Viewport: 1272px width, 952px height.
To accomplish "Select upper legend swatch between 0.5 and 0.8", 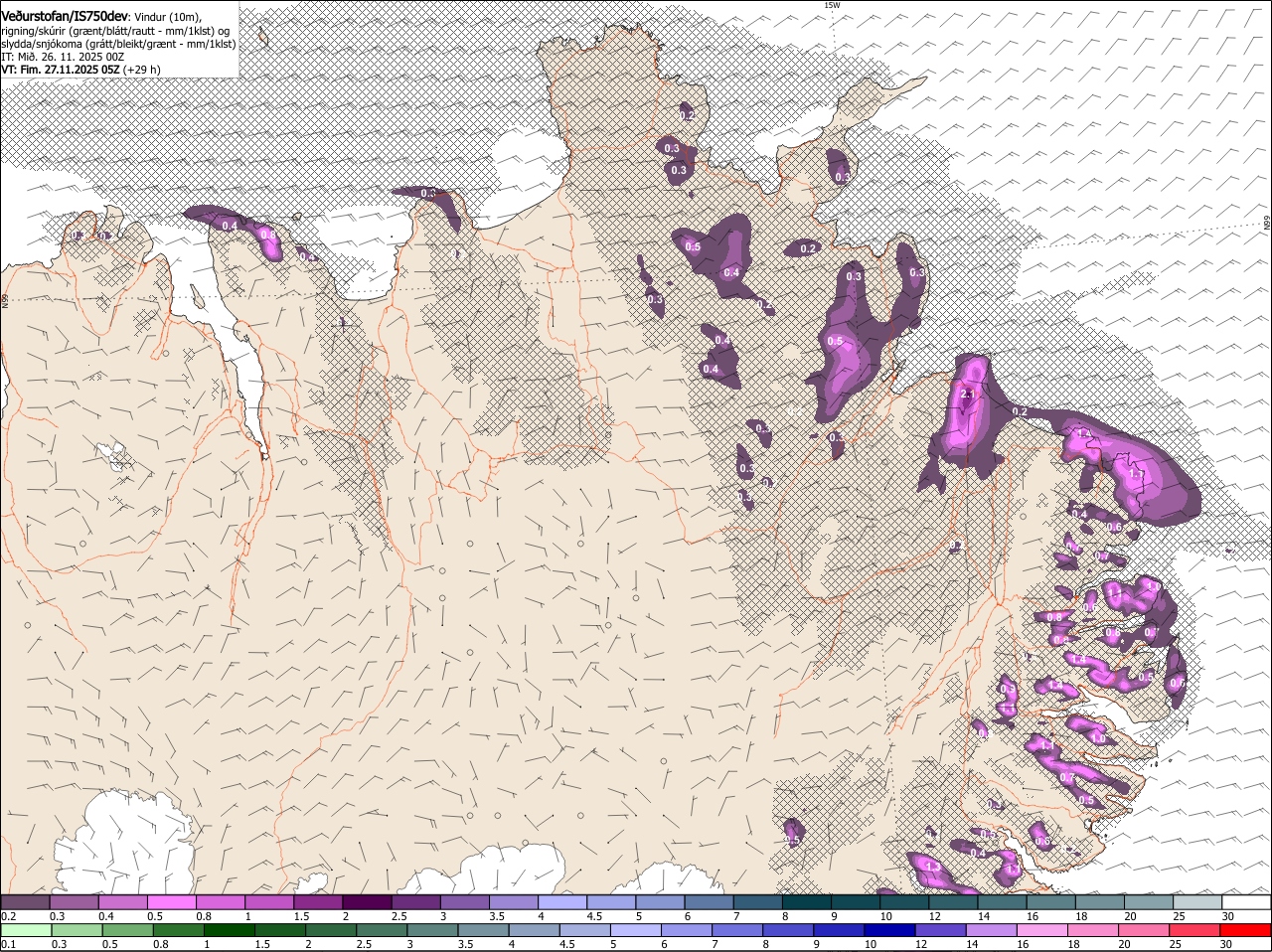I will pyautogui.click(x=171, y=902).
